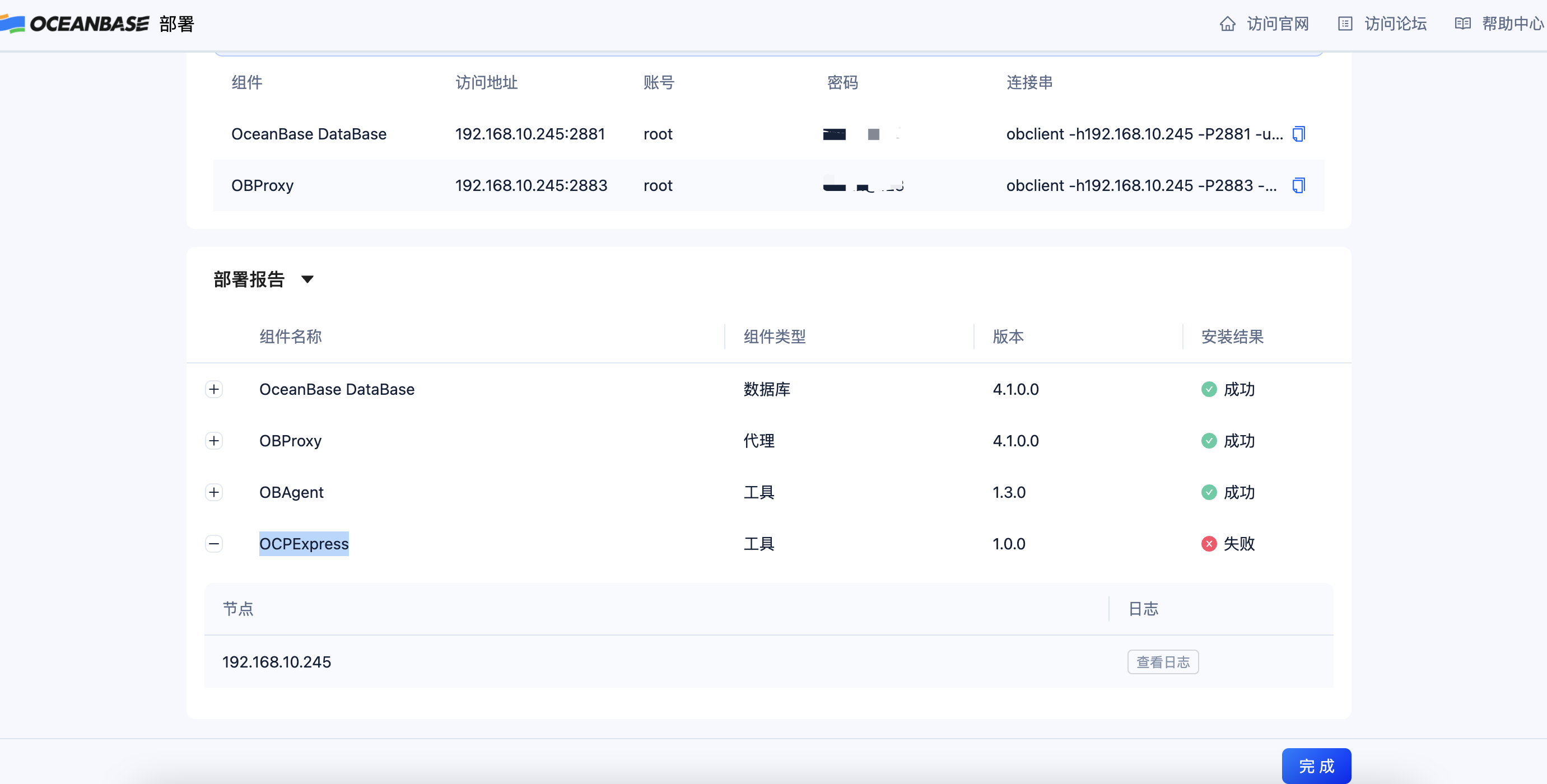
Task: Expand the OceanBase DataBase report row
Action: 214,390
